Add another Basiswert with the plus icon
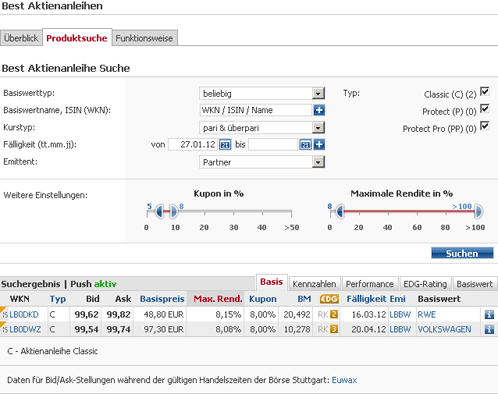Screen dimensions: 498x394 click(319, 110)
